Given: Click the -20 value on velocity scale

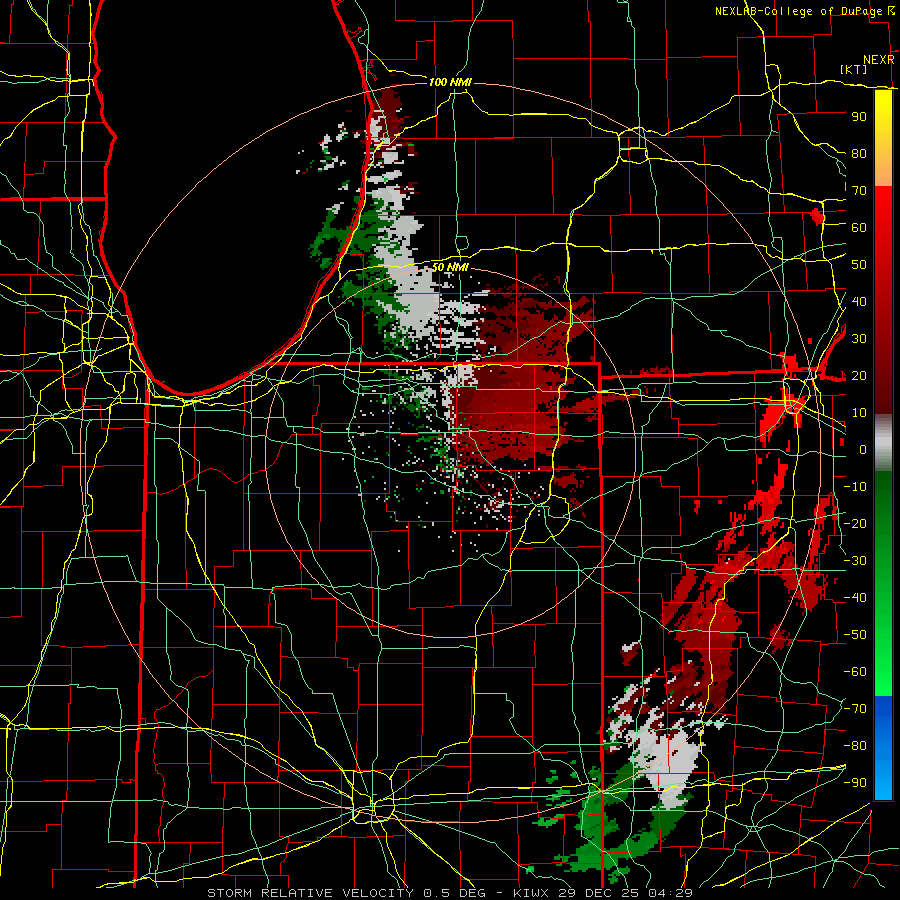Looking at the screenshot, I should 855,523.
